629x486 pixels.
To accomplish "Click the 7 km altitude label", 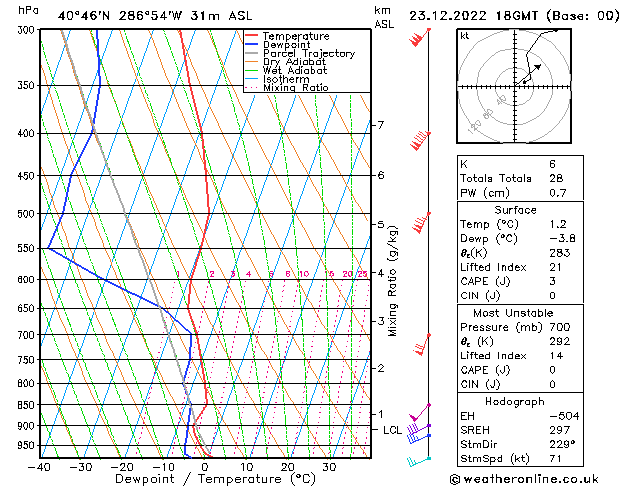I will [x=380, y=125].
